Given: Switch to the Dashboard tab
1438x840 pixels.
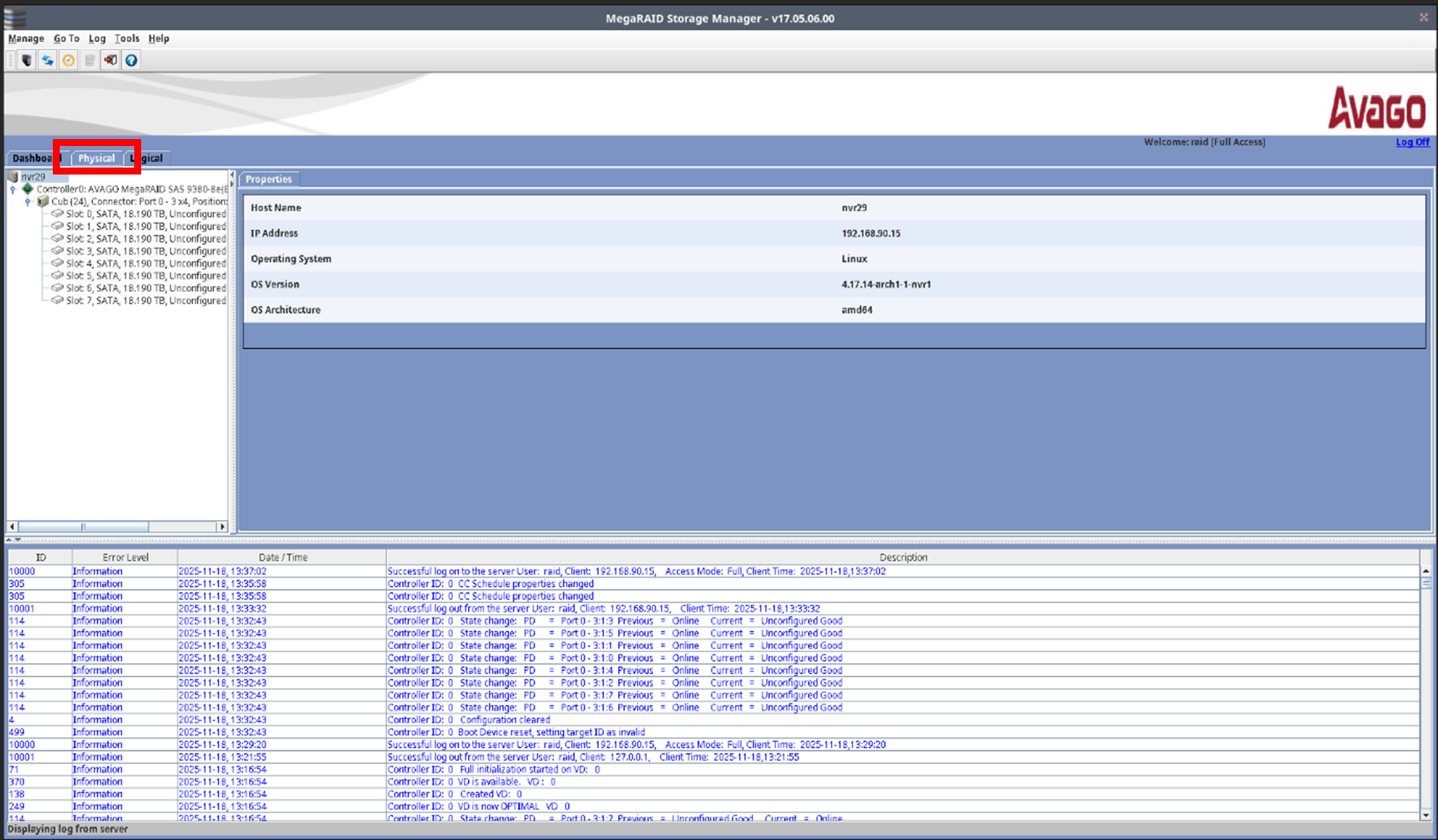Looking at the screenshot, I should point(31,159).
